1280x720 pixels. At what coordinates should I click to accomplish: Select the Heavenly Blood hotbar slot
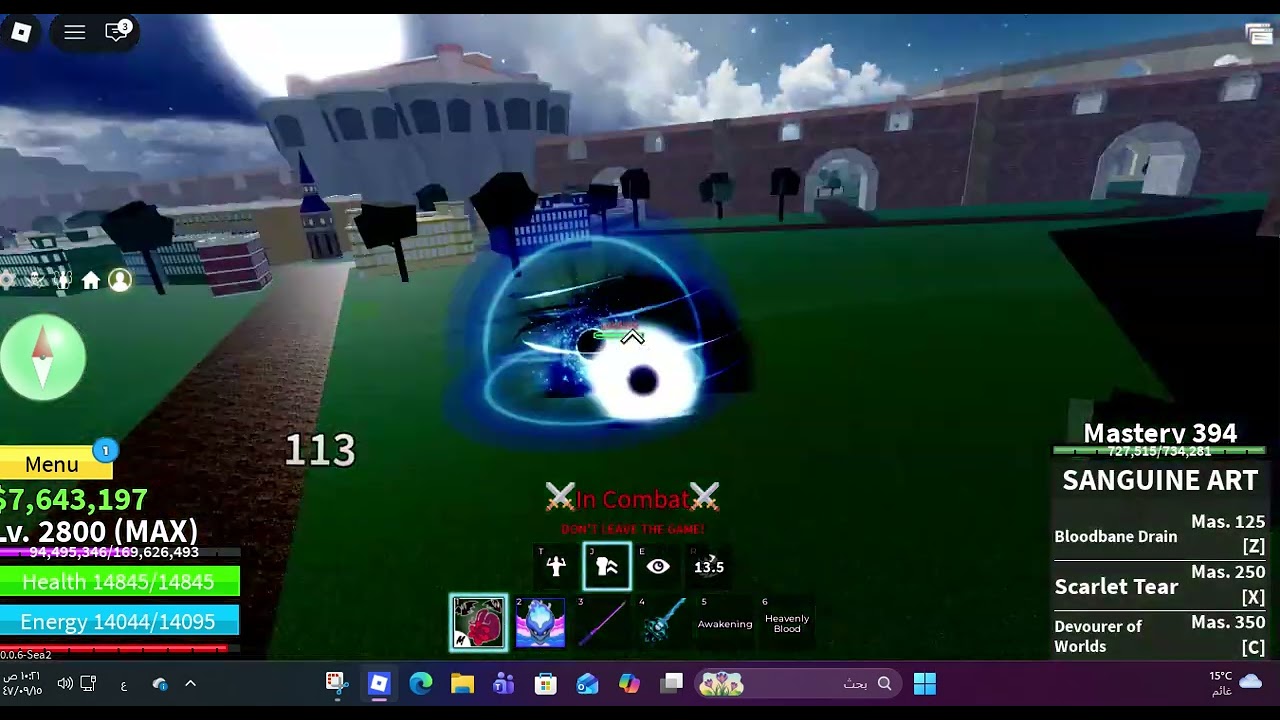coord(787,623)
